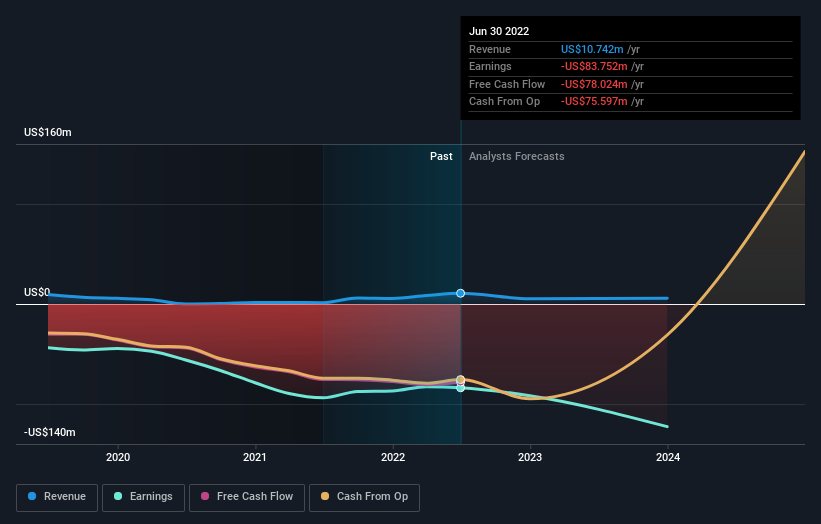Click the US$10.742m revenue value in tooltip

(x=592, y=49)
